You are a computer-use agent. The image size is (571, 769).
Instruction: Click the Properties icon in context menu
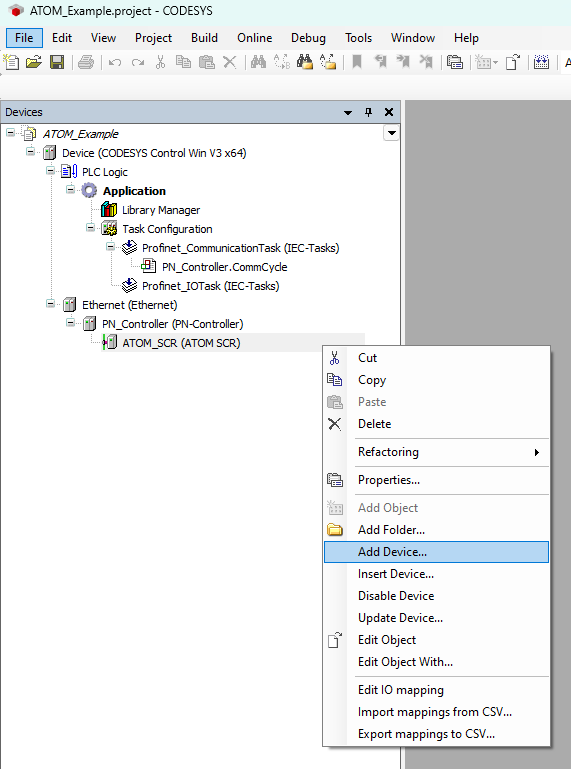pos(335,480)
